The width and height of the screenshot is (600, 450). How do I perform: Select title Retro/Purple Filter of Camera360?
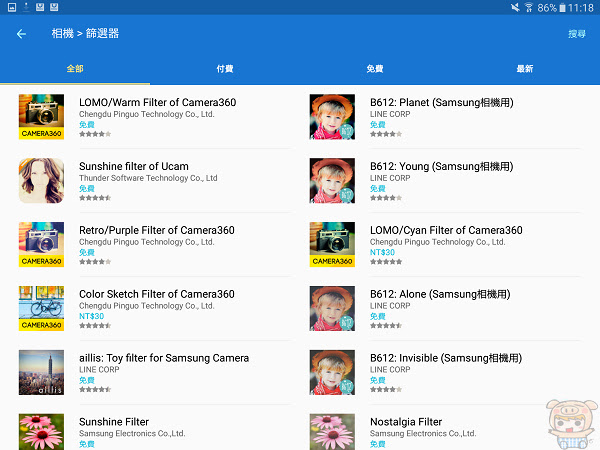pyautogui.click(x=157, y=230)
